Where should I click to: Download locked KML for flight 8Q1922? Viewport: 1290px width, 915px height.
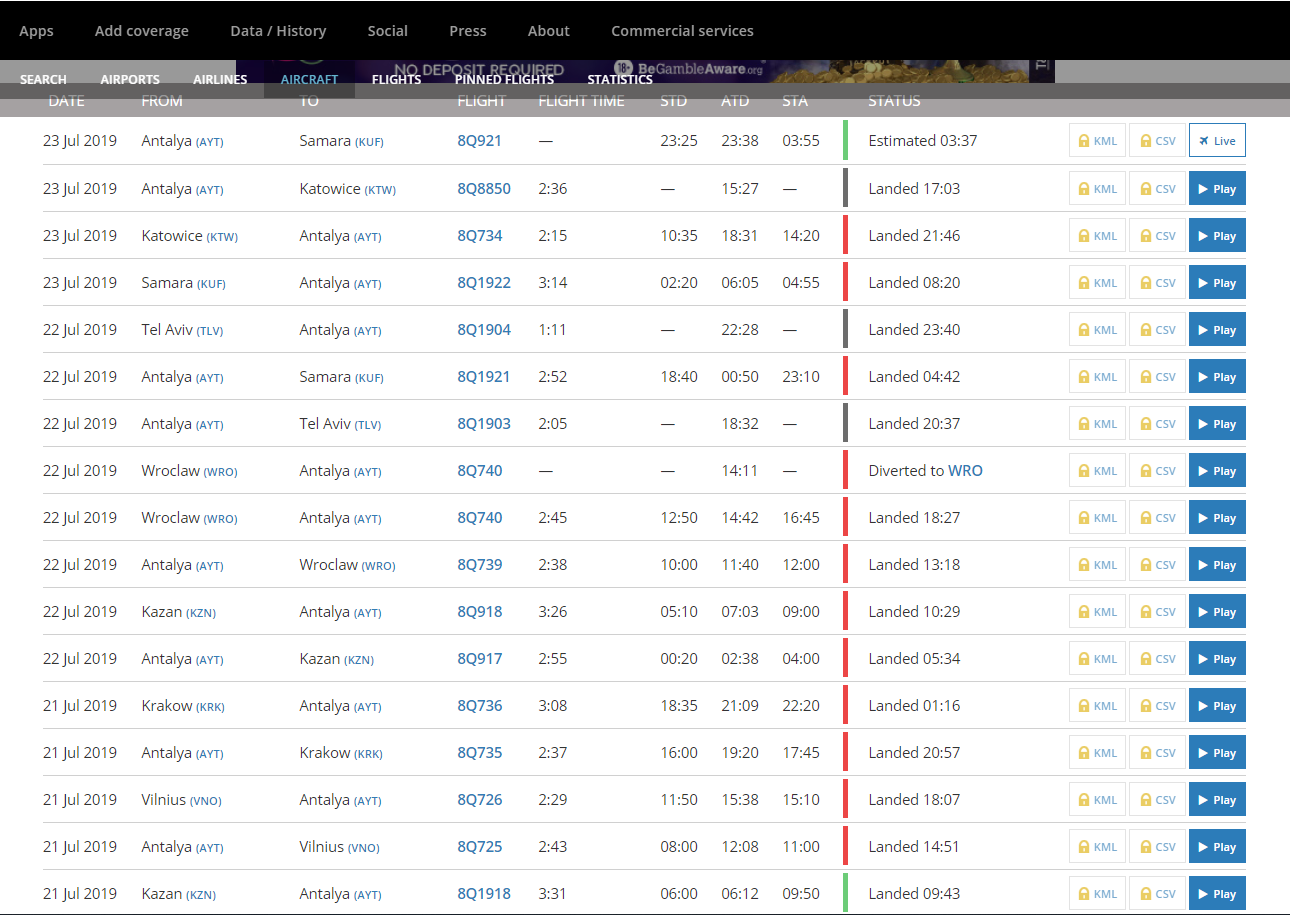click(1097, 283)
